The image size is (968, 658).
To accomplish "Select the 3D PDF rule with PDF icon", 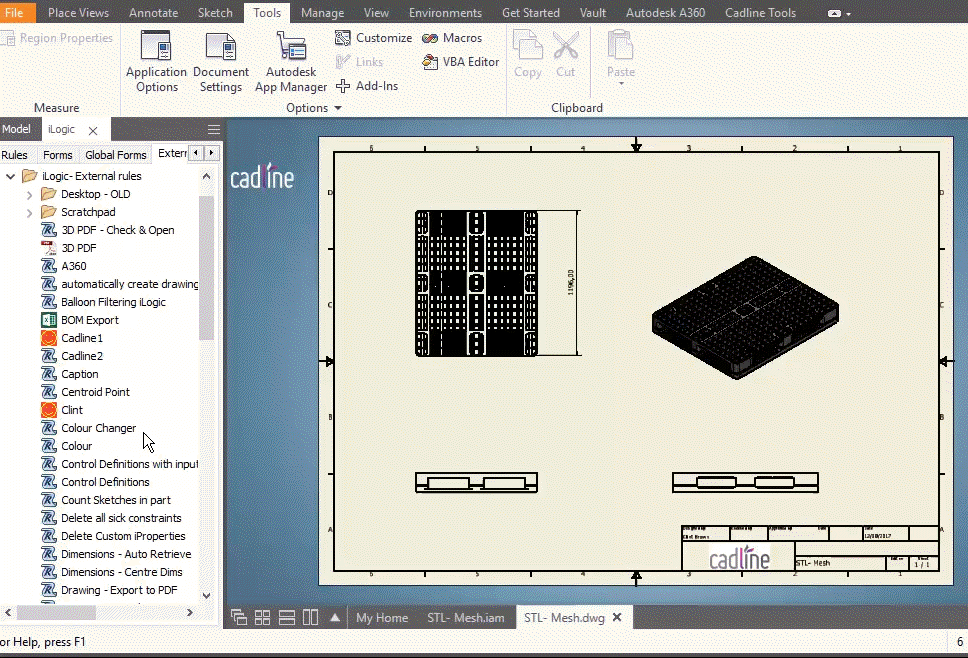I will click(x=69, y=248).
